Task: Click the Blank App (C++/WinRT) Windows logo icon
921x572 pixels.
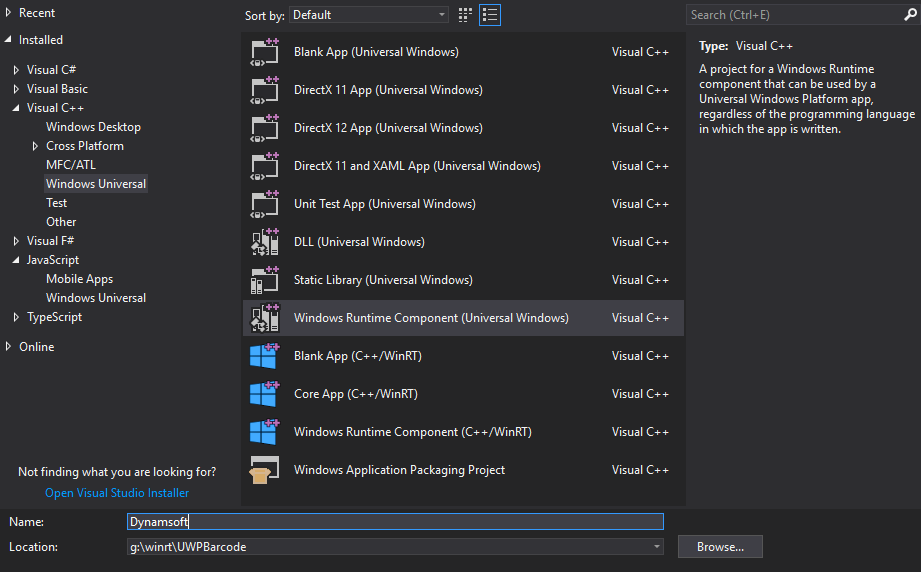Action: (265, 356)
